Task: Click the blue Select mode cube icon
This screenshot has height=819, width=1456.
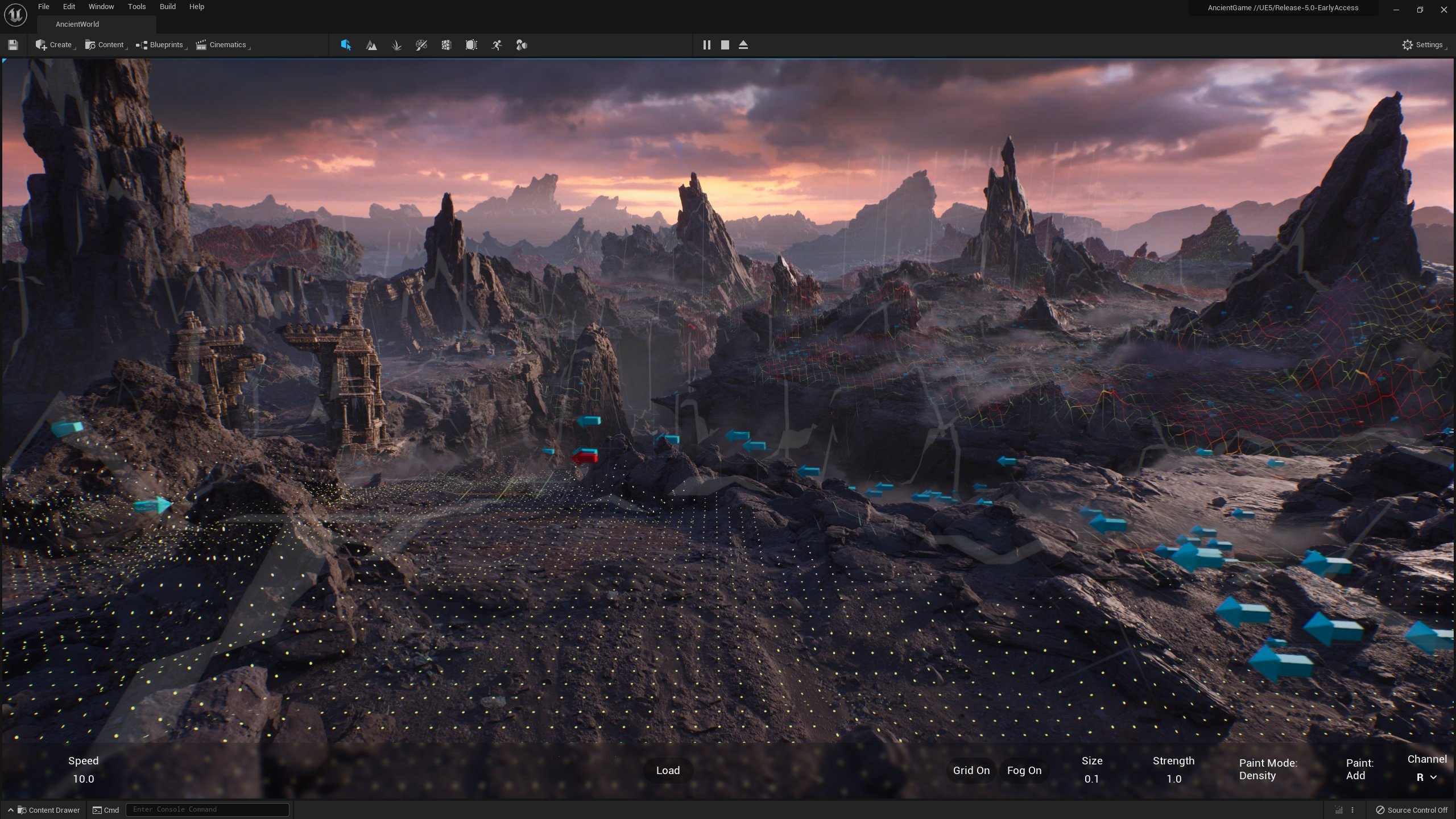Action: pyautogui.click(x=346, y=45)
